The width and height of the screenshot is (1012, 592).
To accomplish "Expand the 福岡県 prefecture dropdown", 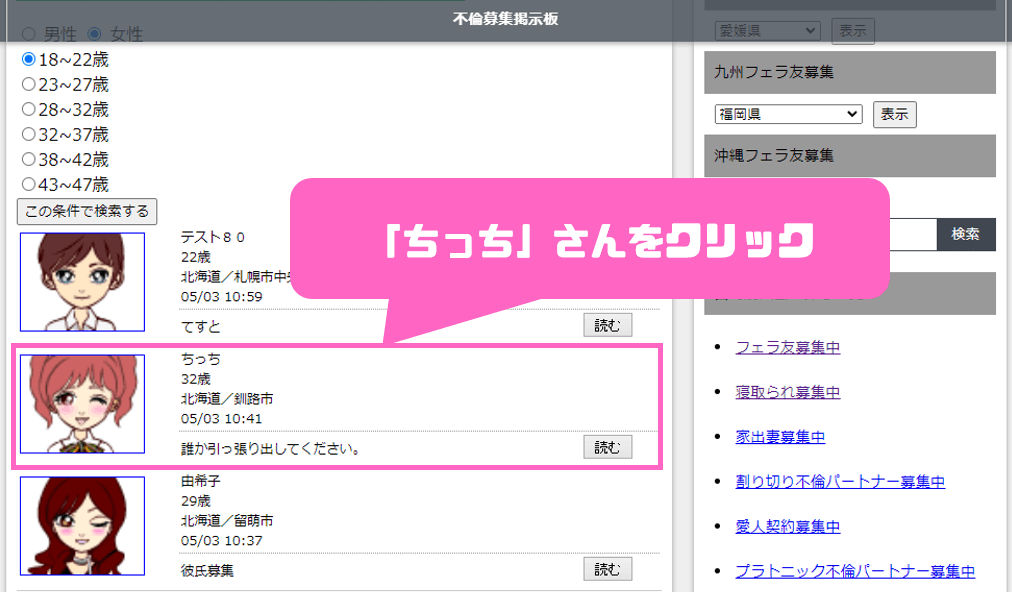I will [x=788, y=114].
